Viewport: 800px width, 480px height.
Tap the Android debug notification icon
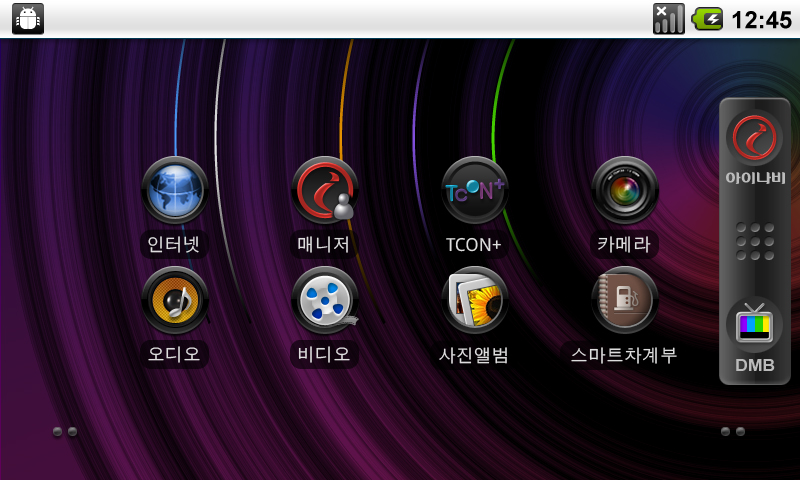[28, 19]
